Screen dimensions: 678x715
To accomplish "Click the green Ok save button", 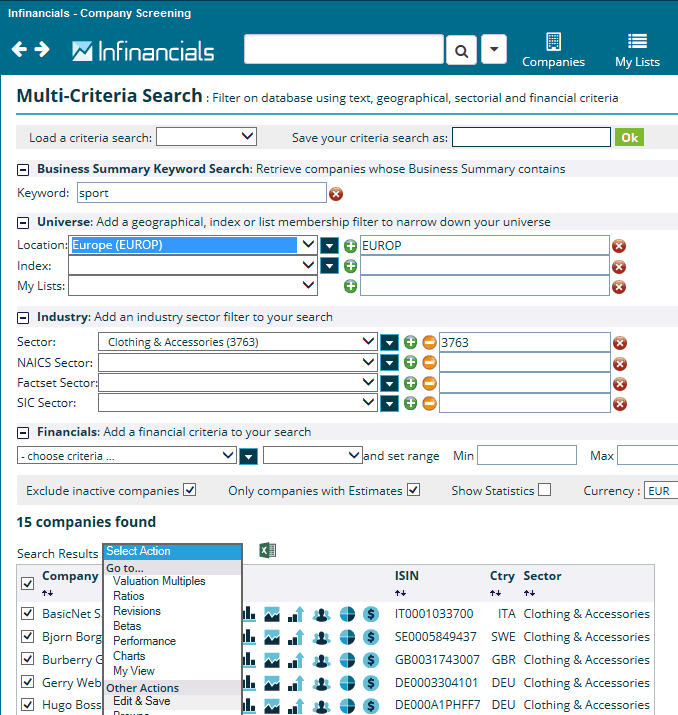I will [x=629, y=137].
